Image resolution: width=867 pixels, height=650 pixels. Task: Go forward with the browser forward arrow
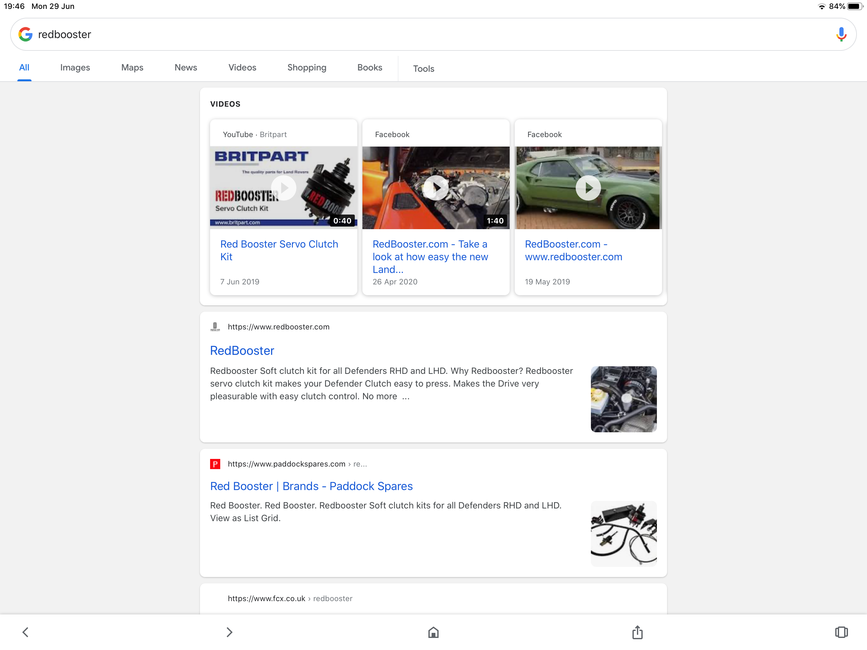coord(229,632)
